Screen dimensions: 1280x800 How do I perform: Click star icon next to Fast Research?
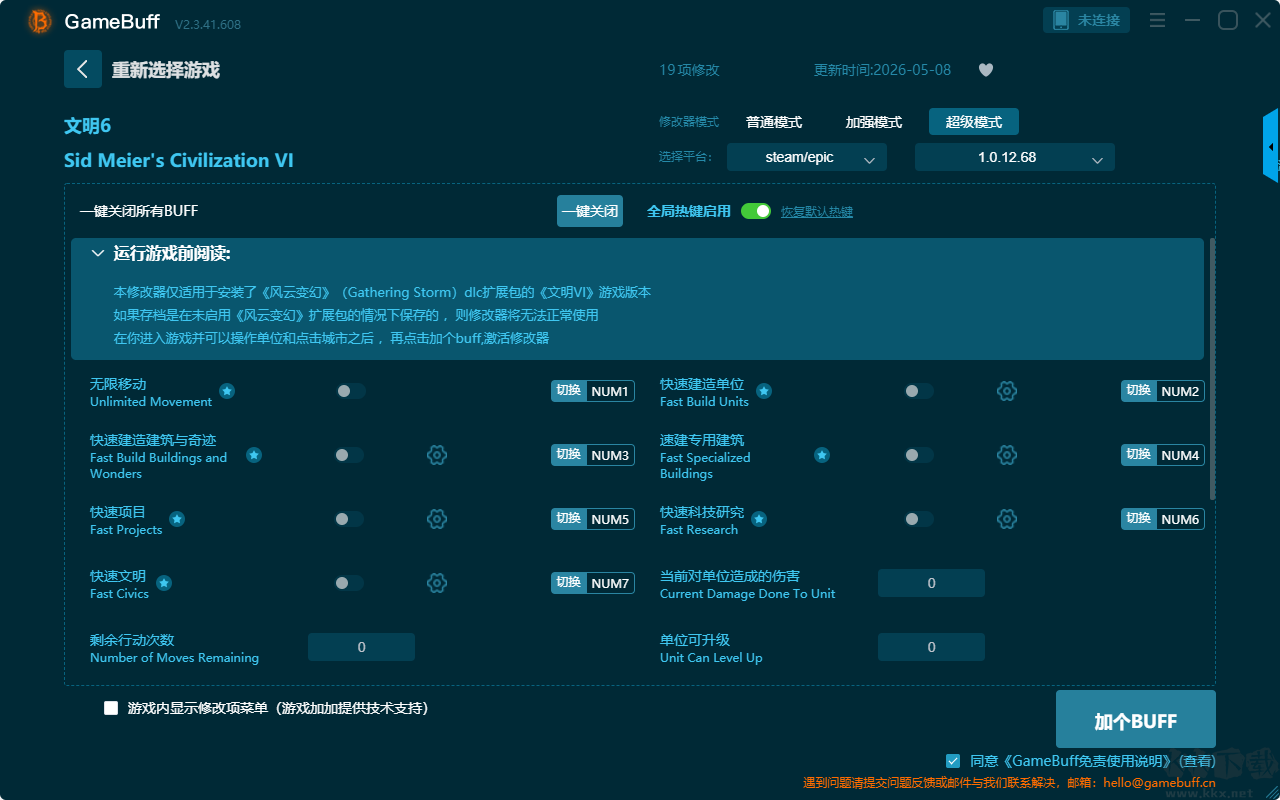click(x=759, y=519)
